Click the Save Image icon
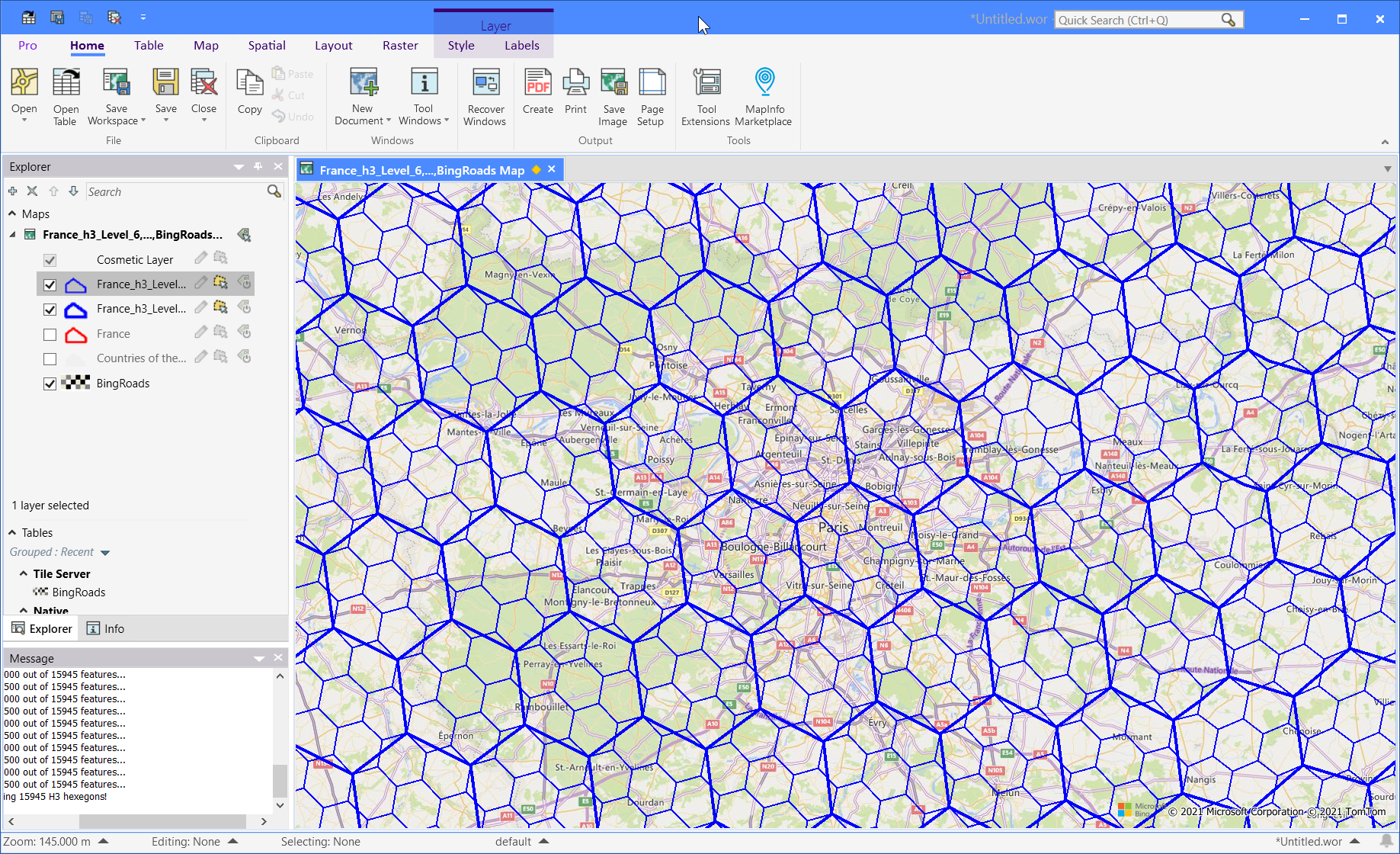1400x854 pixels. point(614,82)
